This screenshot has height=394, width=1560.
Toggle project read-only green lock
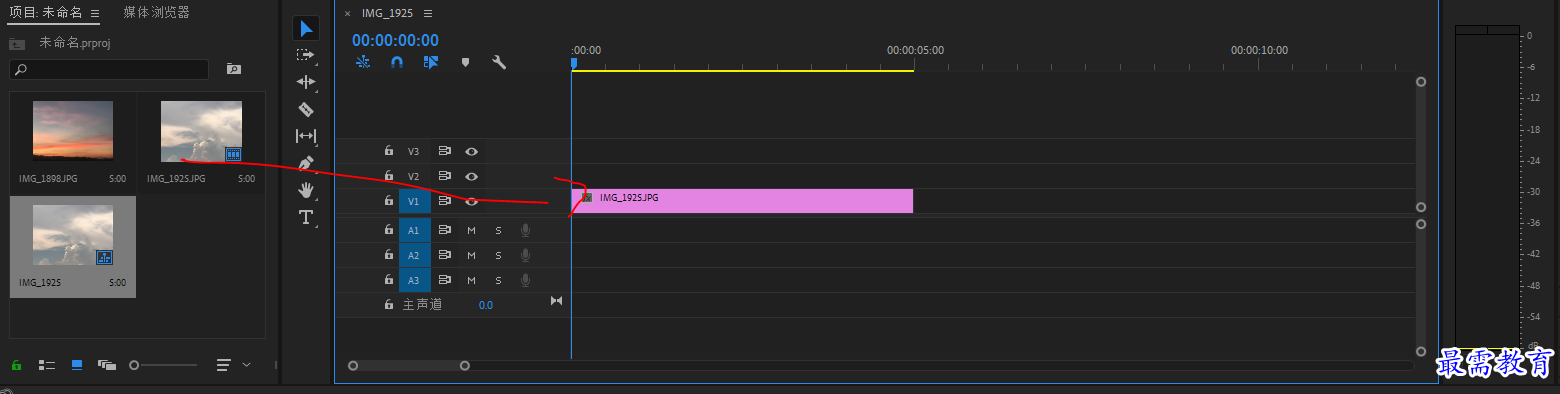coord(16,365)
